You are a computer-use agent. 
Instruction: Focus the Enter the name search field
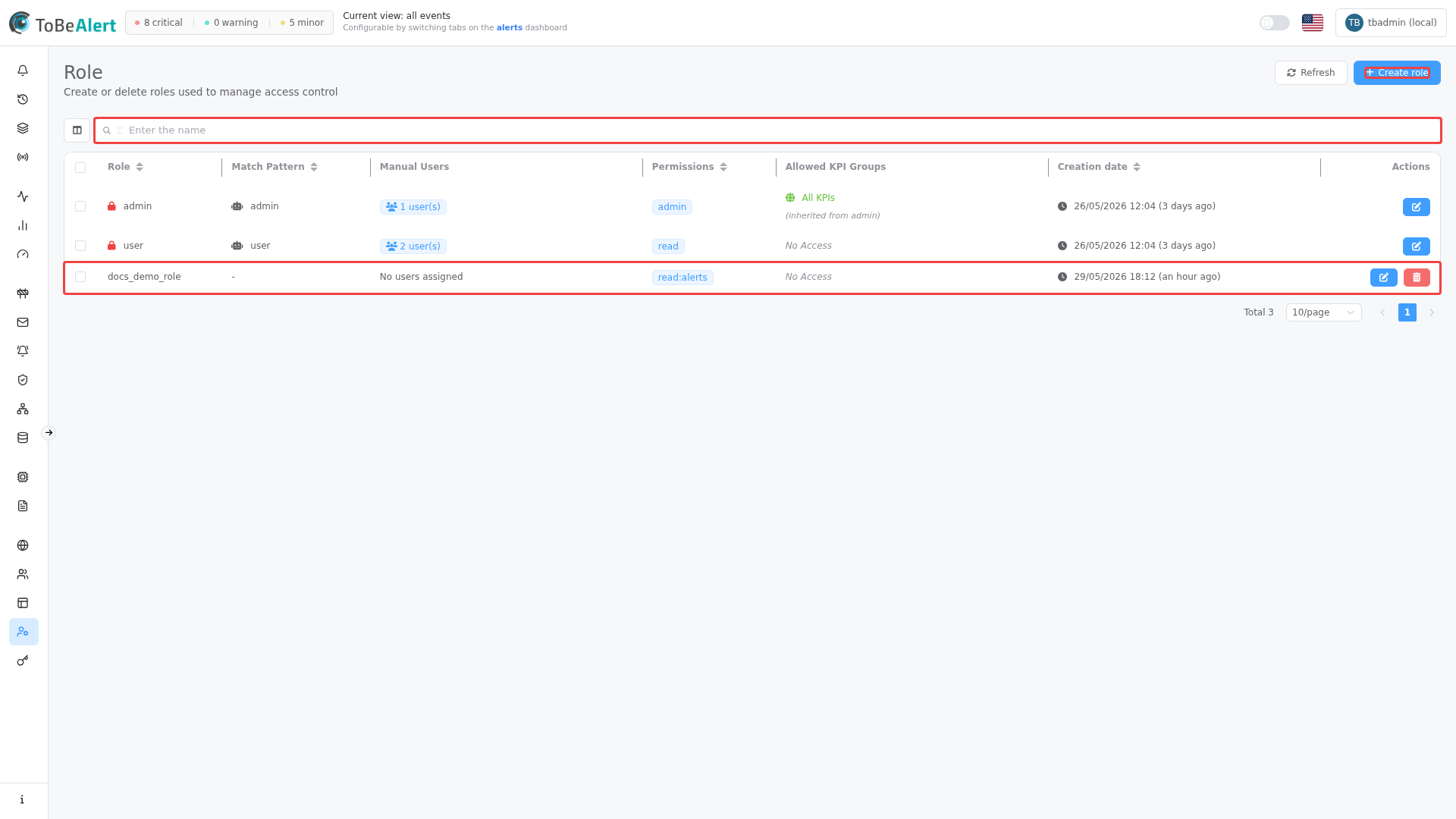point(767,130)
